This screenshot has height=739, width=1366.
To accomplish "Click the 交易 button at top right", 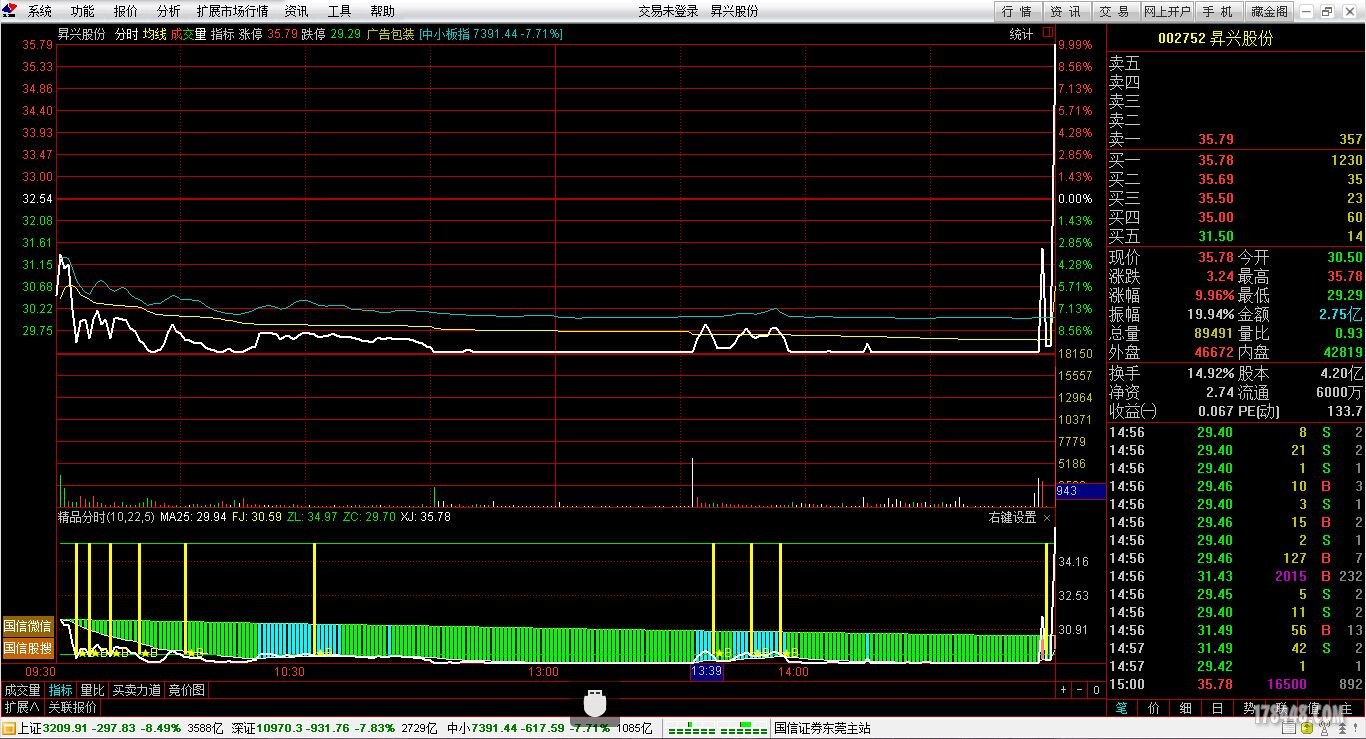I will pos(1114,11).
